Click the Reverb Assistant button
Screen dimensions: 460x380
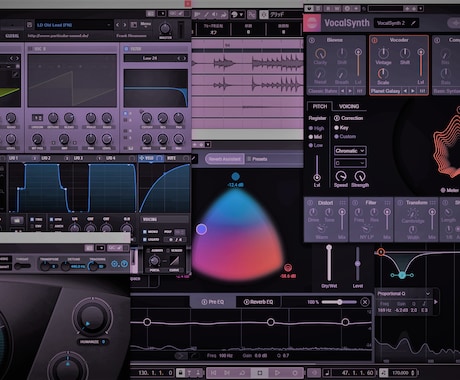point(224,159)
